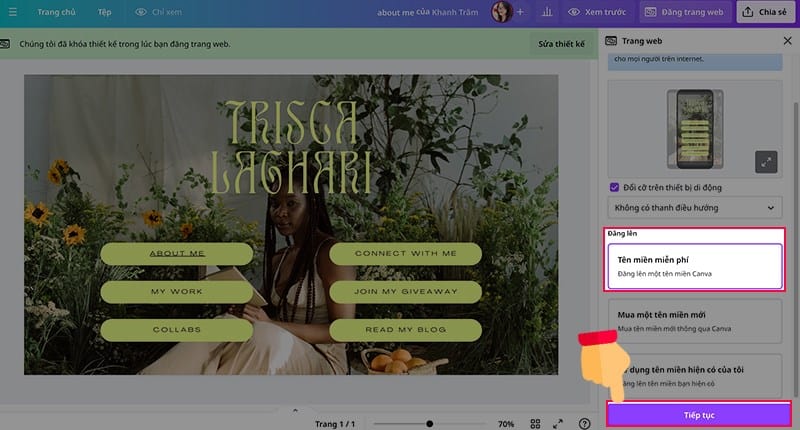The width and height of the screenshot is (800, 430).
Task: Click the Tiếp tục button
Action: 699,414
